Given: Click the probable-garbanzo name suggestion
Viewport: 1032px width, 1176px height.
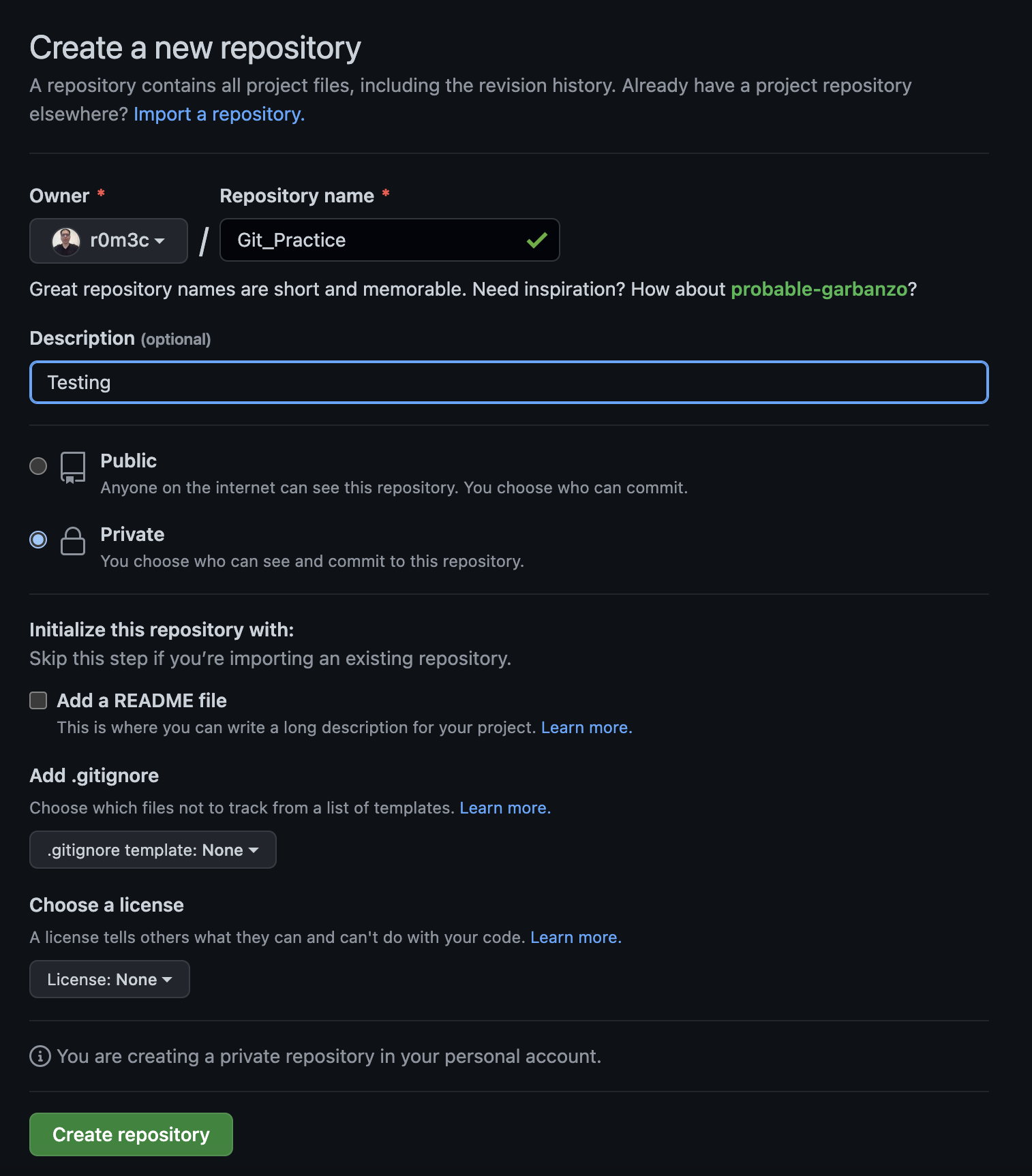Looking at the screenshot, I should [x=818, y=289].
